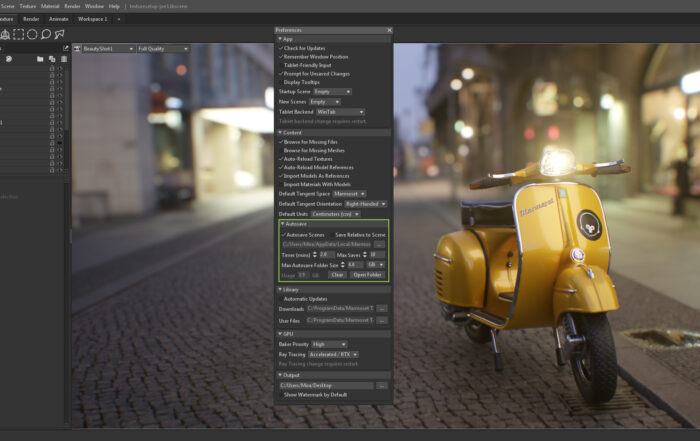The image size is (700, 441).
Task: Open Default Tangent Space dropdown
Action: [x=349, y=194]
